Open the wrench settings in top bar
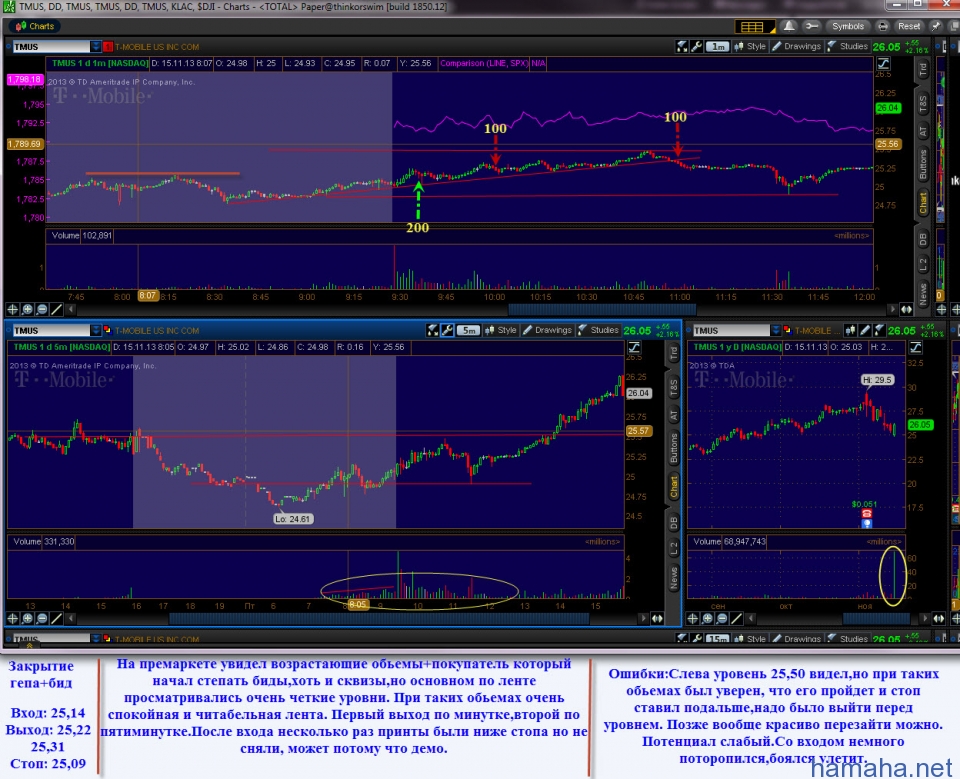The width and height of the screenshot is (960, 779). (x=812, y=26)
